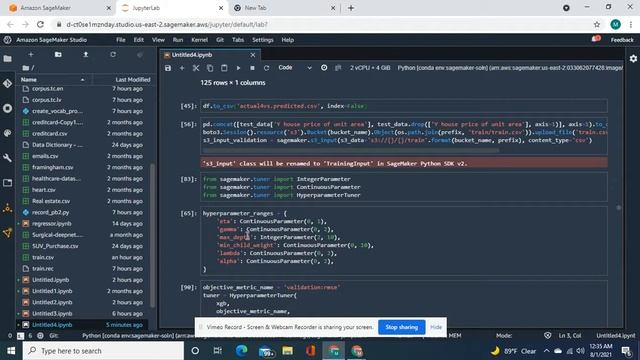The height and width of the screenshot is (360, 640).
Task: Select record_pb2.py in file list
Action: click(83, 212)
